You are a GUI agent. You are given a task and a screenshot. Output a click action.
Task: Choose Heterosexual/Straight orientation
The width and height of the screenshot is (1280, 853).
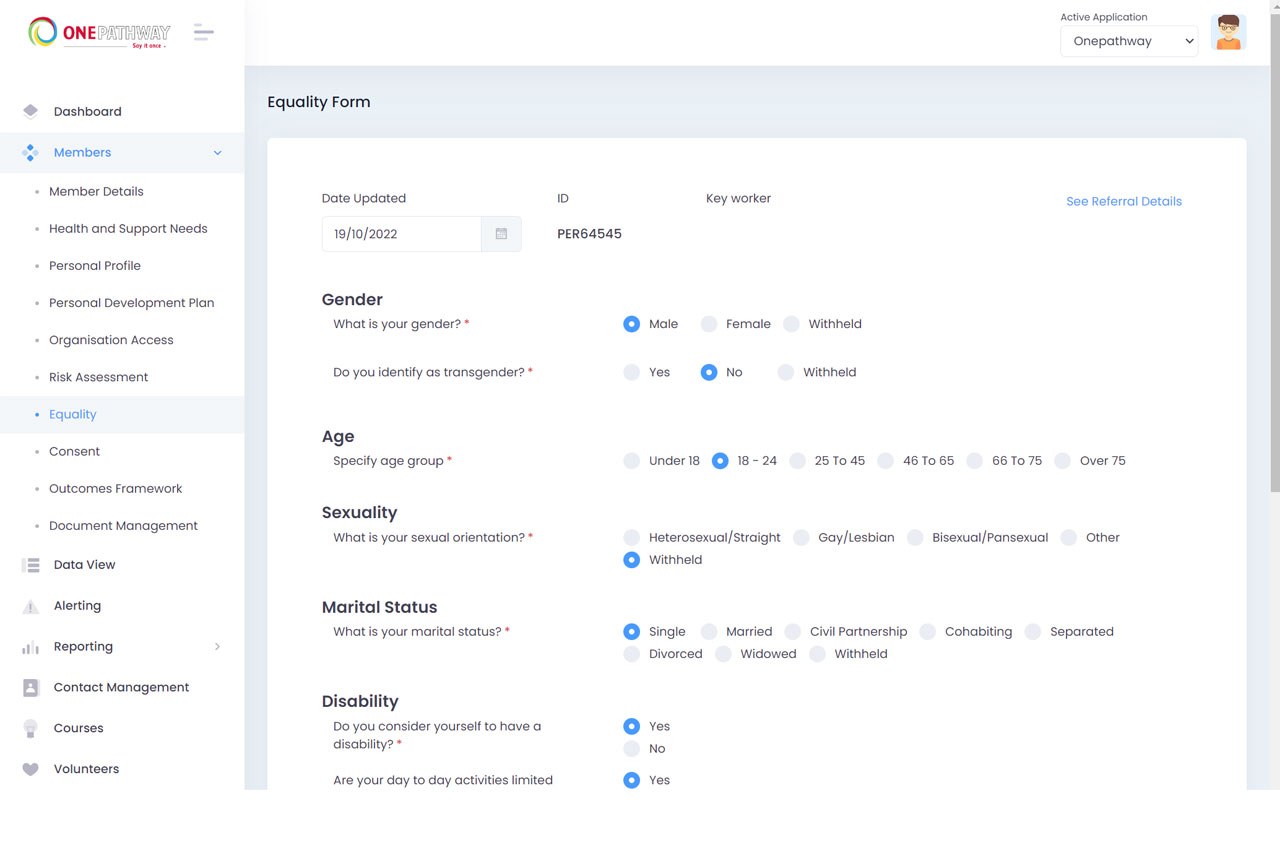click(631, 538)
